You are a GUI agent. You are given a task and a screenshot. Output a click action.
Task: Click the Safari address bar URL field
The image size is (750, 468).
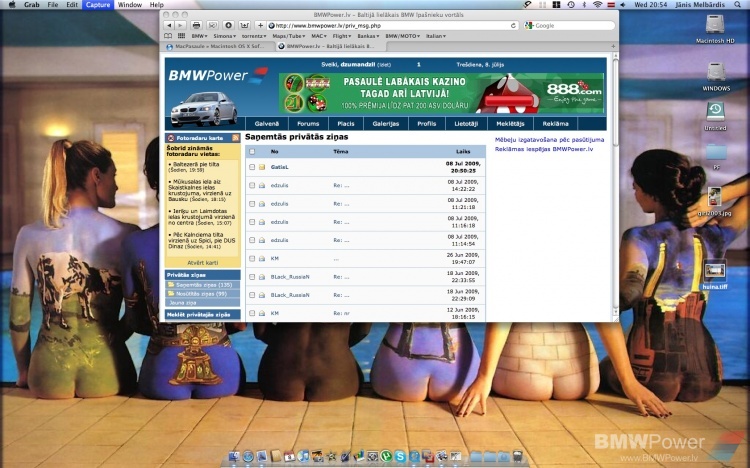coord(393,25)
